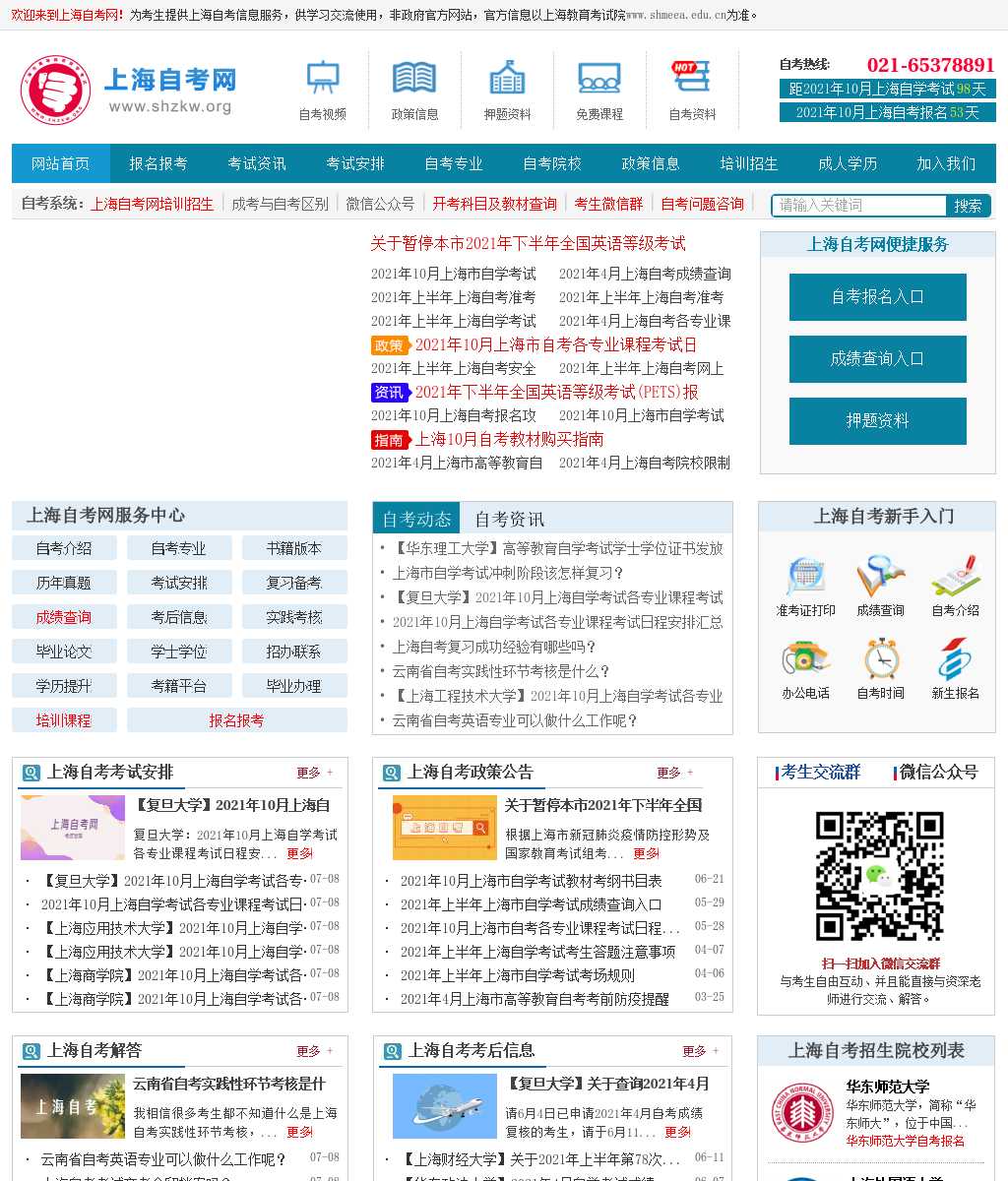This screenshot has width=1008, height=1181.
Task: Click 开考科目及教材查询 link
Action: (494, 204)
